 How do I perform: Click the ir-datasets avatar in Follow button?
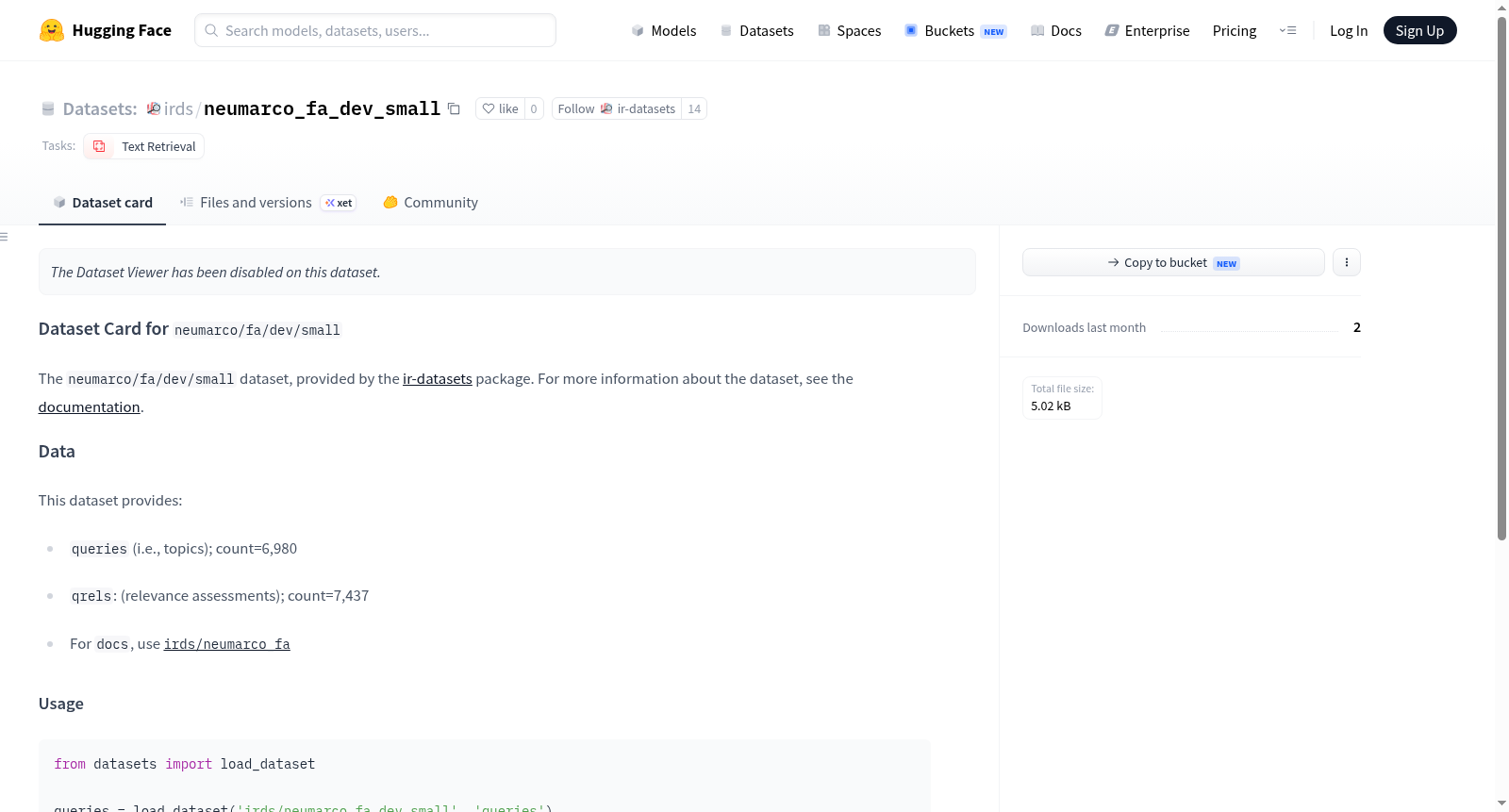coord(606,108)
